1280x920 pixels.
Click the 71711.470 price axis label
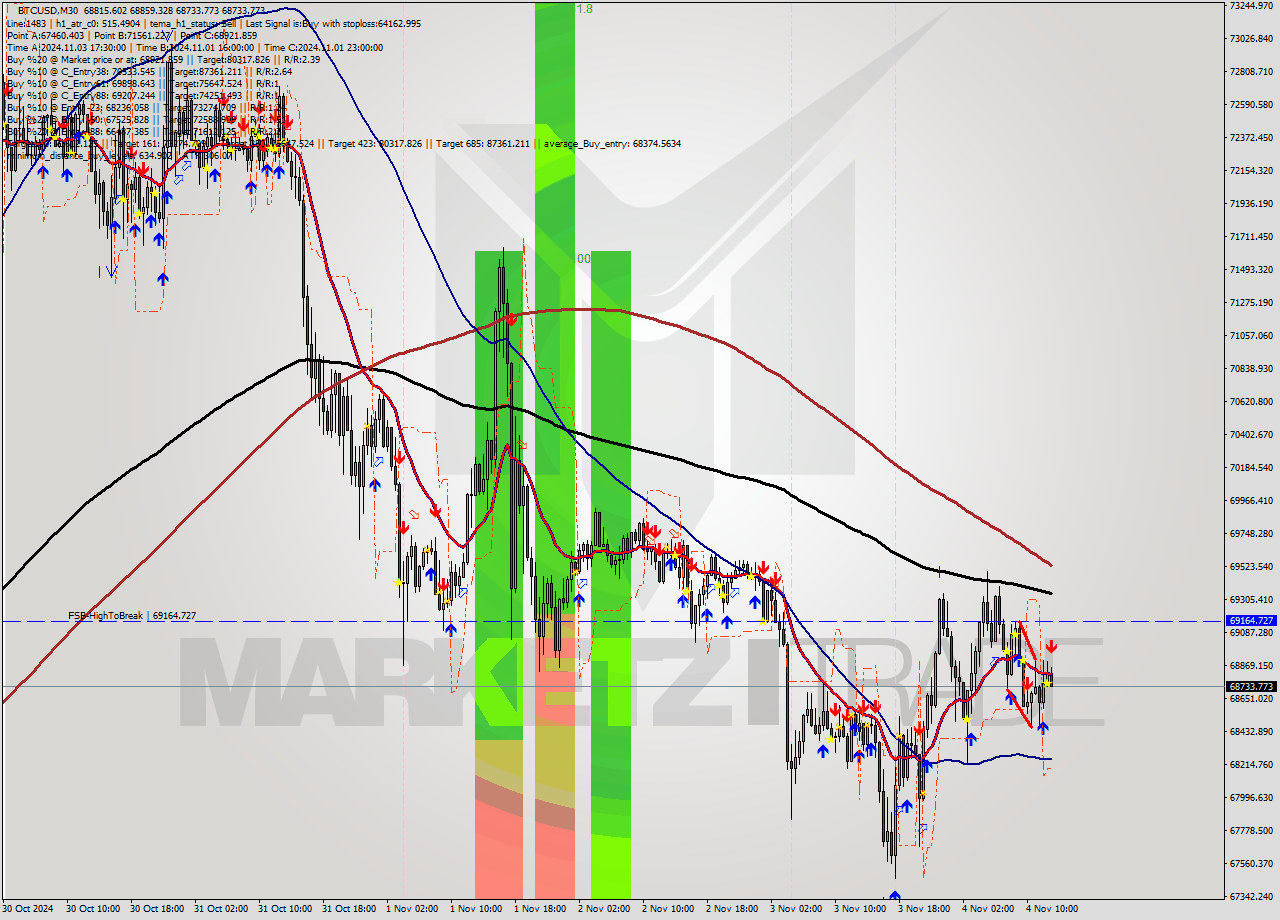(1252, 236)
